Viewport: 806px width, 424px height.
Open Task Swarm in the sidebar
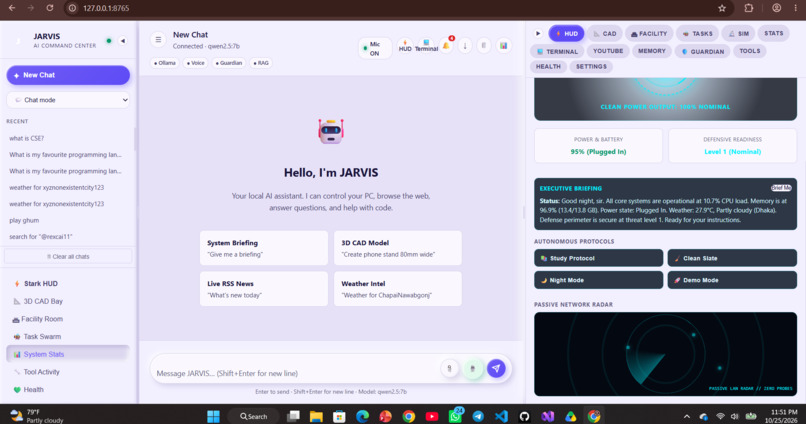point(68,337)
